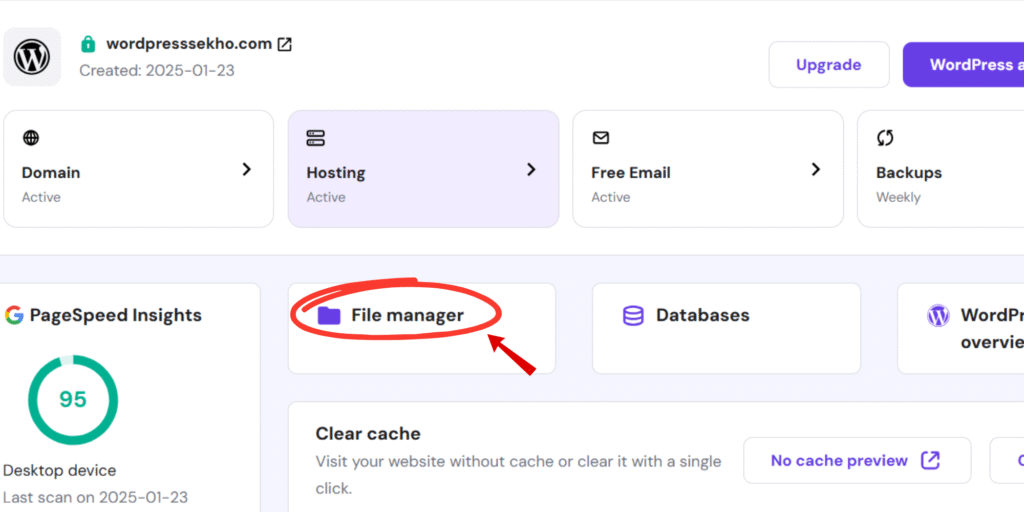
Task: Click the WordPress overview logo icon
Action: click(938, 315)
